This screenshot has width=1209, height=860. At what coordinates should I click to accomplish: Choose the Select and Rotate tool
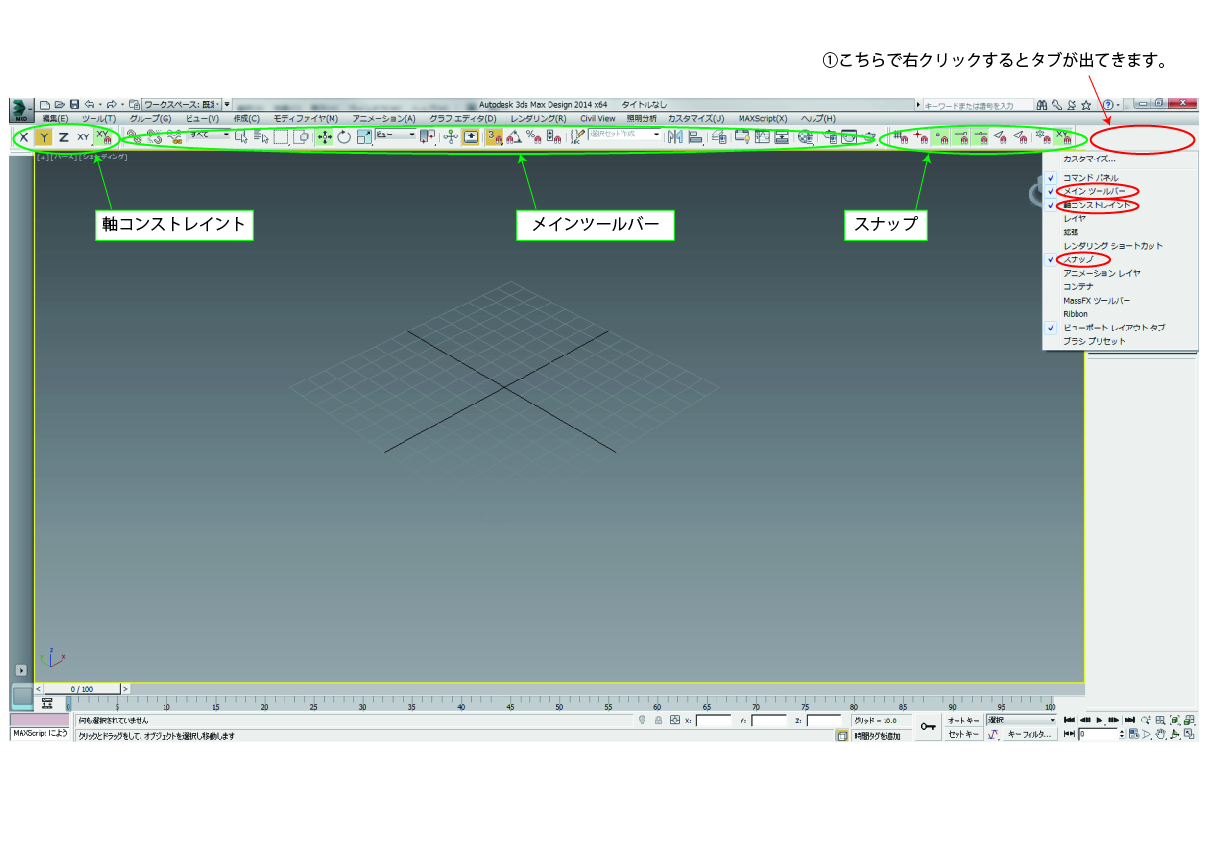tap(344, 137)
